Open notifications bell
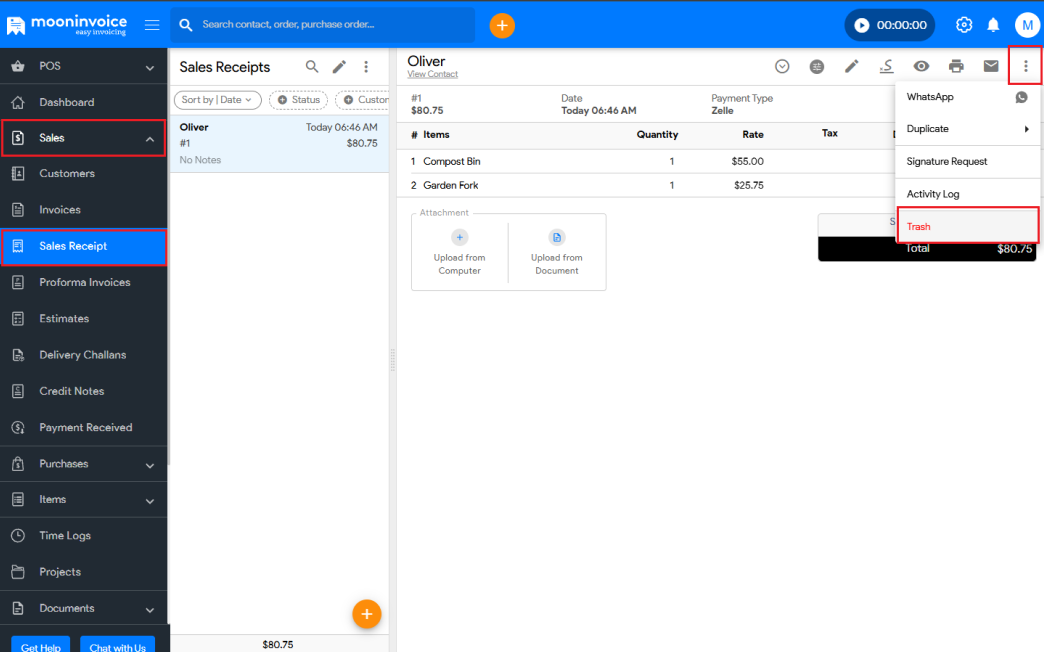Viewport: 1044px width, 652px height. pyautogui.click(x=993, y=25)
